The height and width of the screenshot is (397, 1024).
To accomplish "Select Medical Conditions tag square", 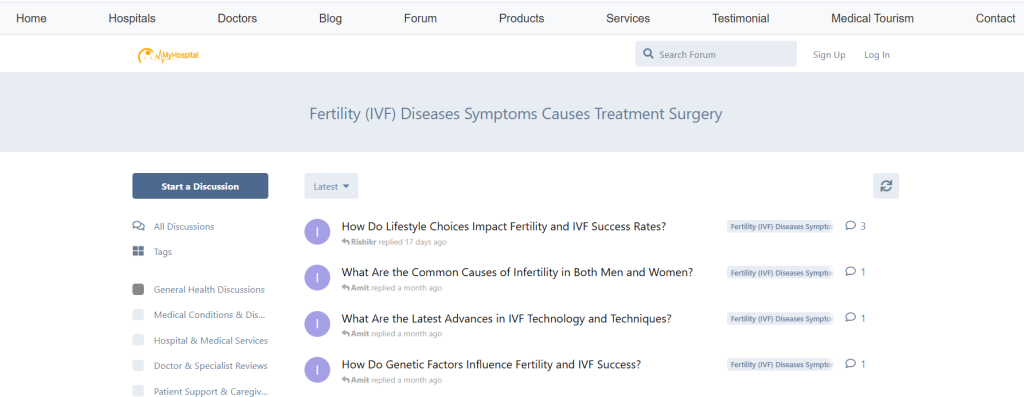I will coord(138,315).
